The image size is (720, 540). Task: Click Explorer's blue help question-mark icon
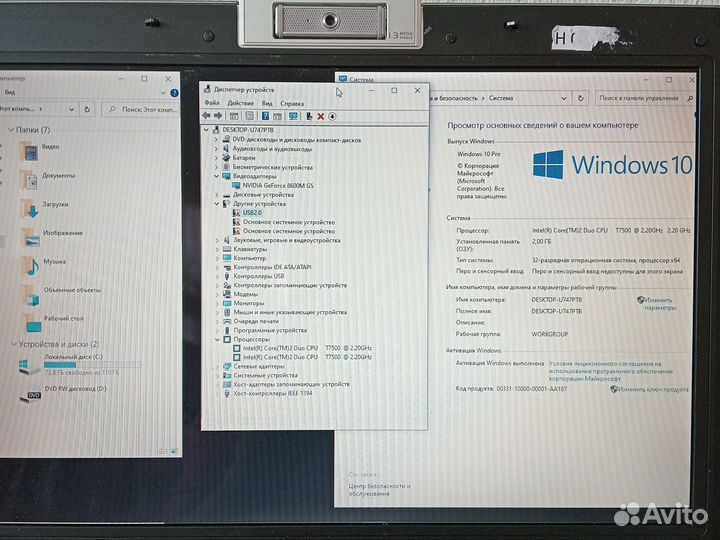click(174, 93)
